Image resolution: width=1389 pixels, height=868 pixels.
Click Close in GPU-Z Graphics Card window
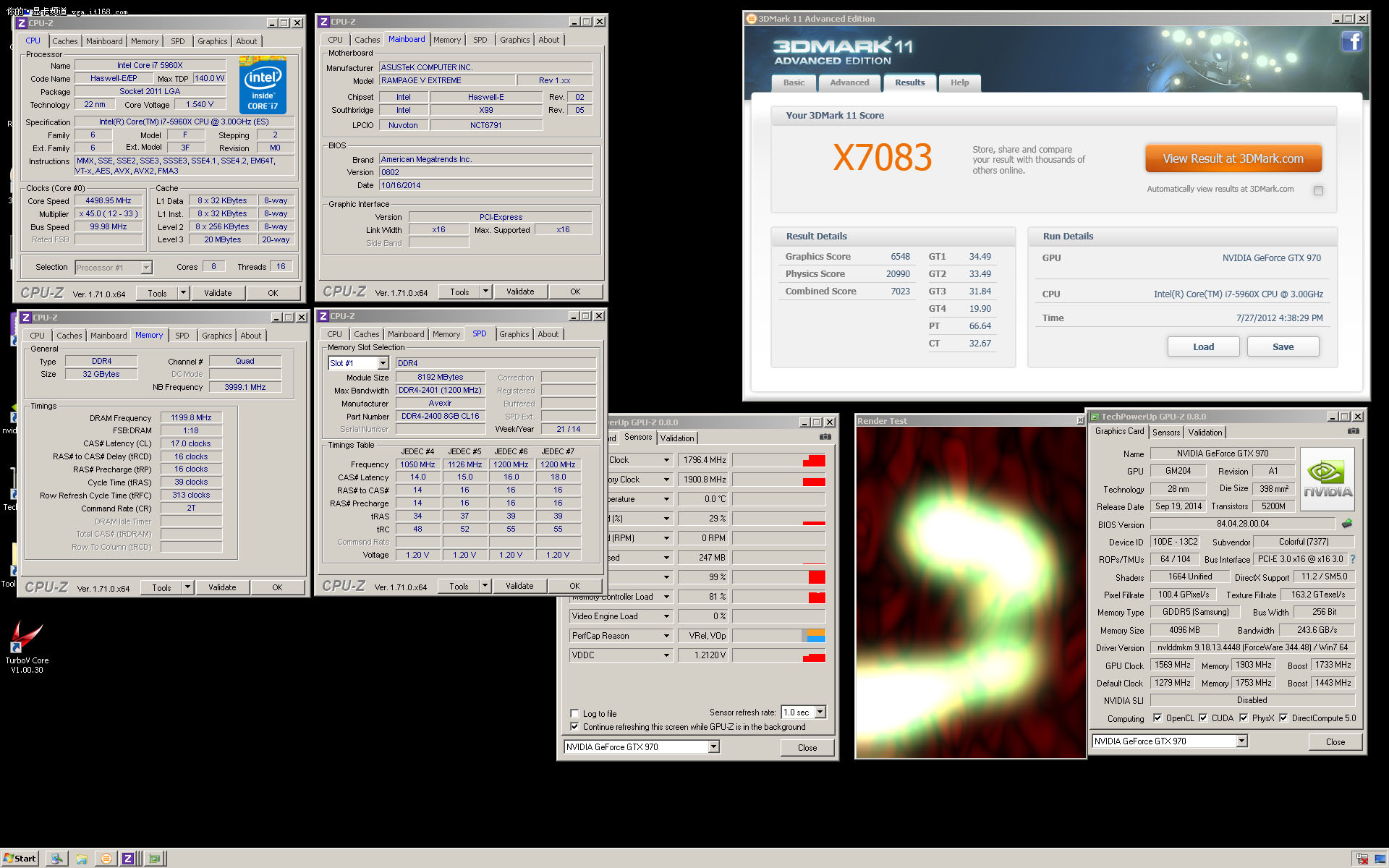point(1335,741)
